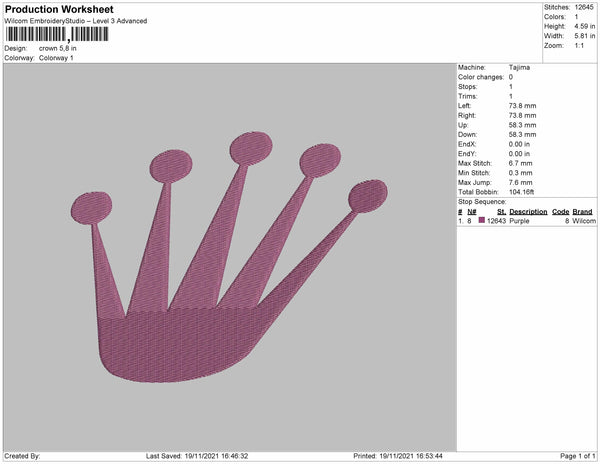600x464 pixels.
Task: Click the "Created By:" footer field
Action: [22, 456]
